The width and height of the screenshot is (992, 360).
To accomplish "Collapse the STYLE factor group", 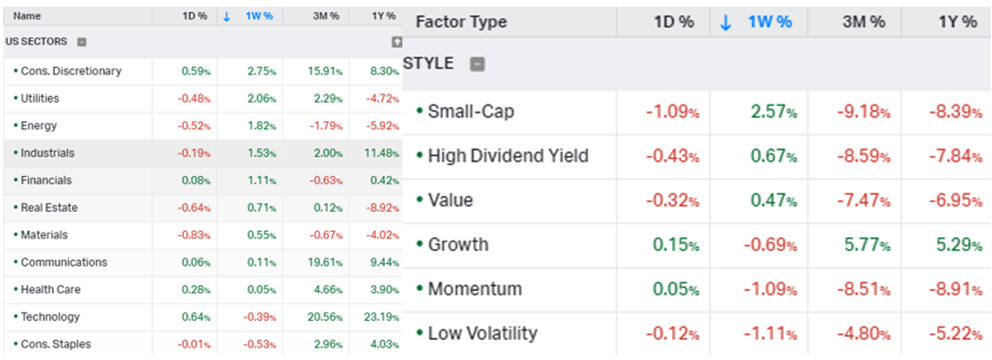I will tap(478, 64).
